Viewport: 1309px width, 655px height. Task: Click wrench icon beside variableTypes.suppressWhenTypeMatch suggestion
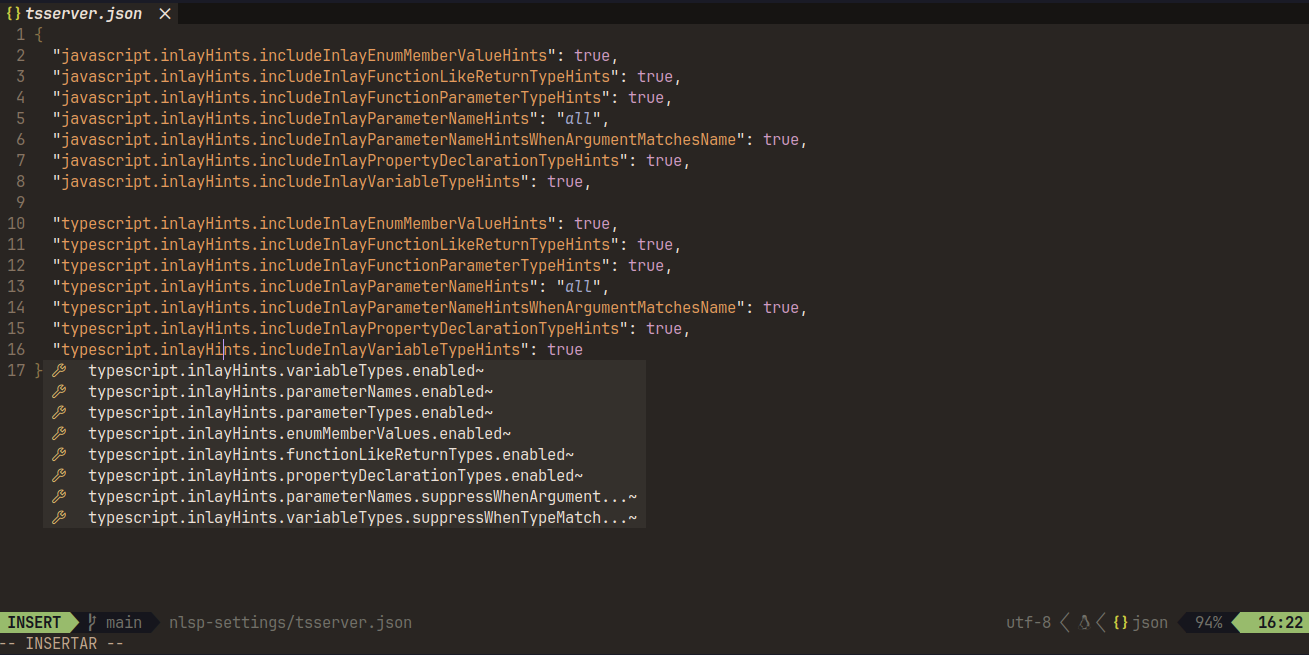[x=59, y=518]
